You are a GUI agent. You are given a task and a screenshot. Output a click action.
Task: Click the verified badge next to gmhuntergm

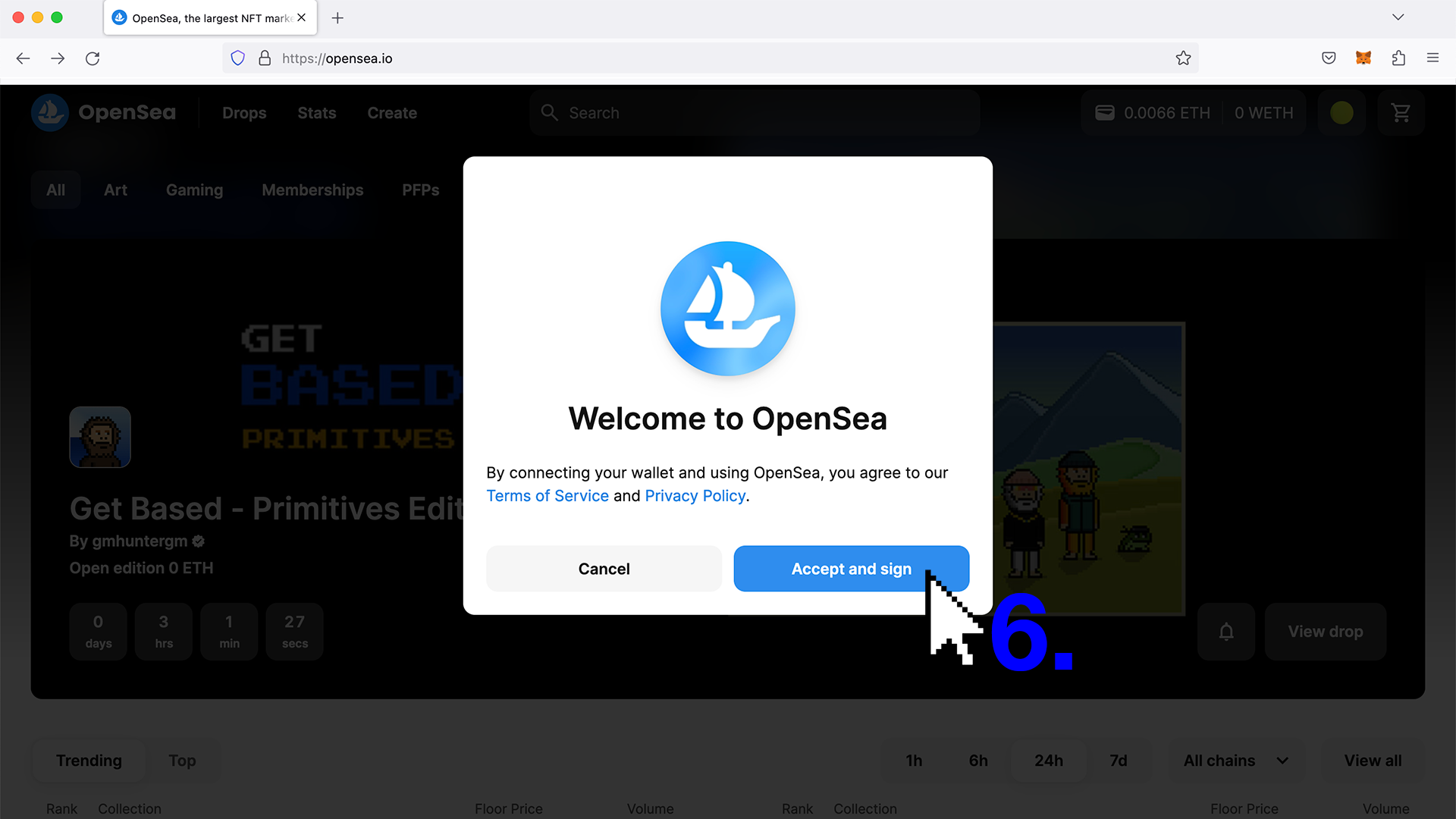click(199, 541)
